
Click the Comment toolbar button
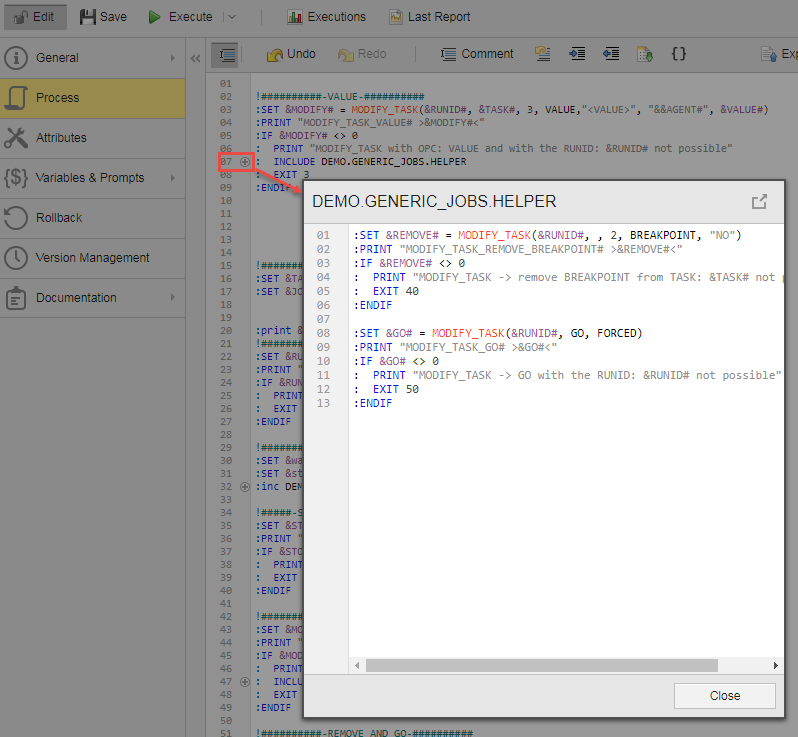tap(477, 54)
